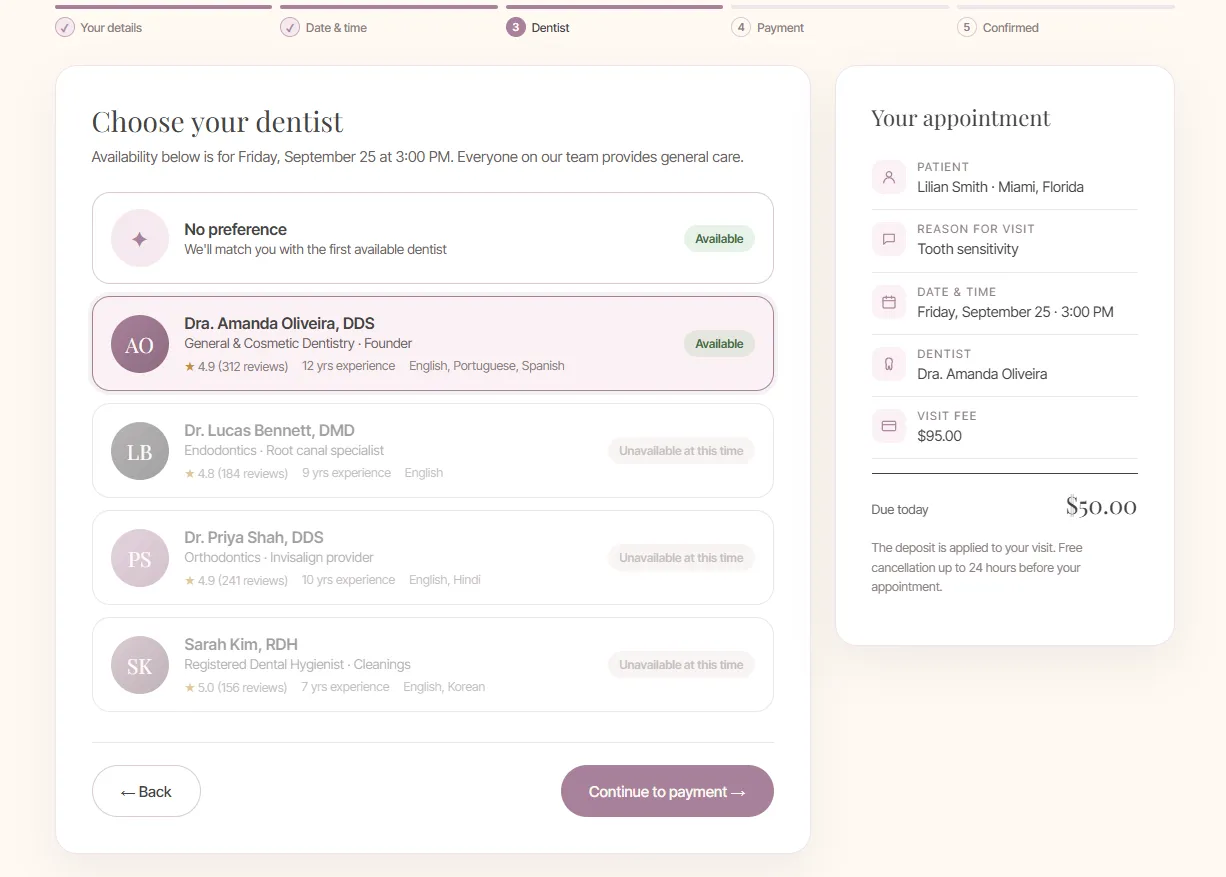Click 5.0 (156 reviews) rating text

[x=243, y=687]
